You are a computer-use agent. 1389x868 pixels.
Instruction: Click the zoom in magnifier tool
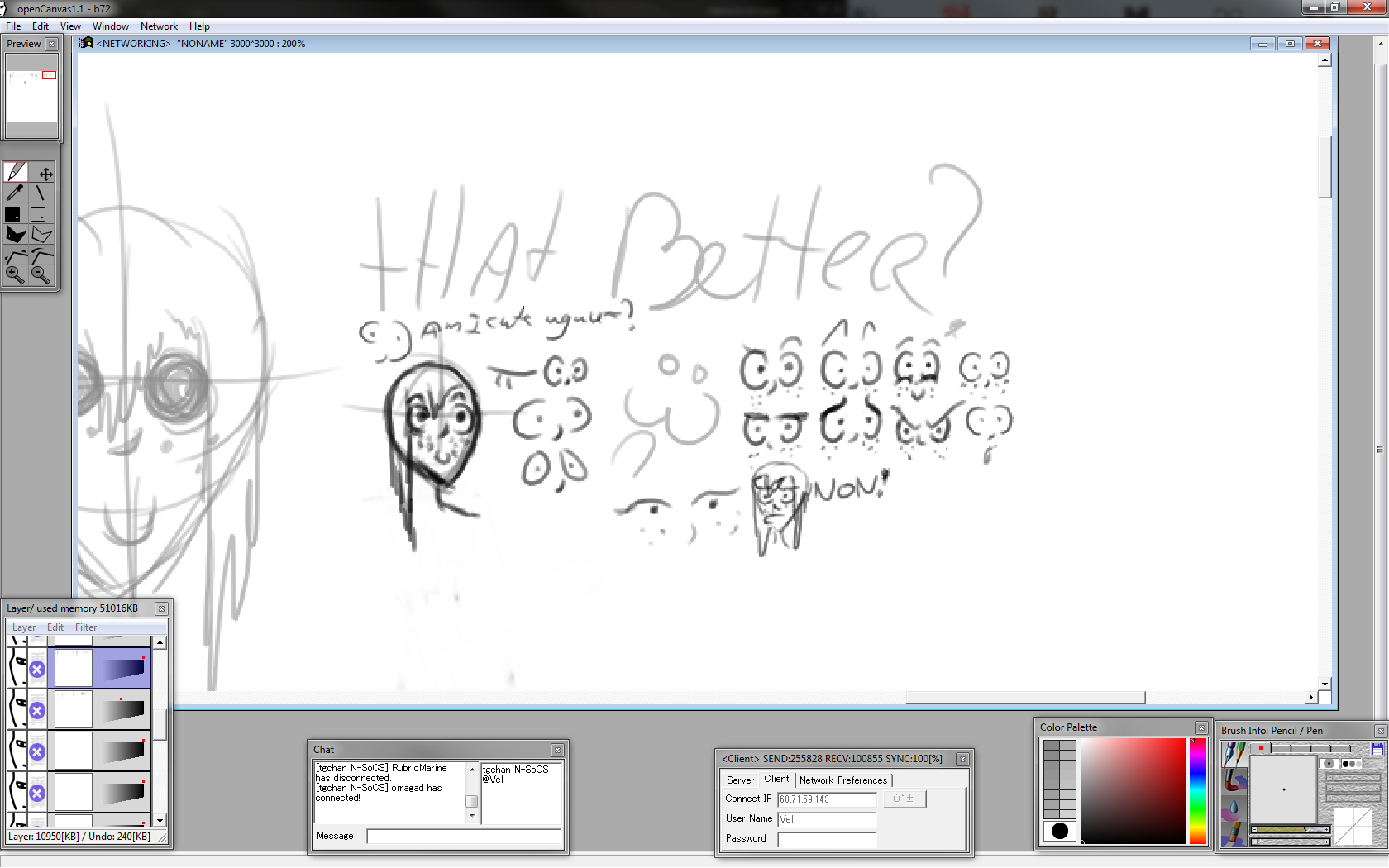[x=15, y=275]
